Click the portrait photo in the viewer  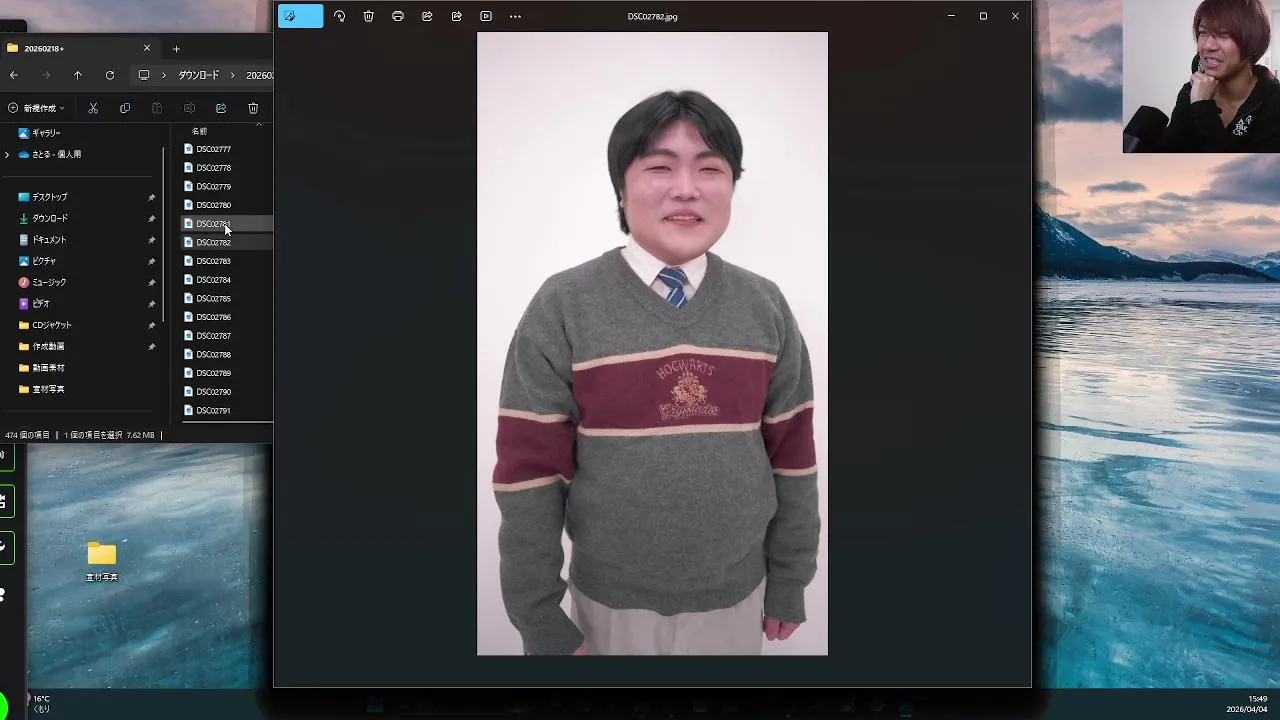pos(652,343)
